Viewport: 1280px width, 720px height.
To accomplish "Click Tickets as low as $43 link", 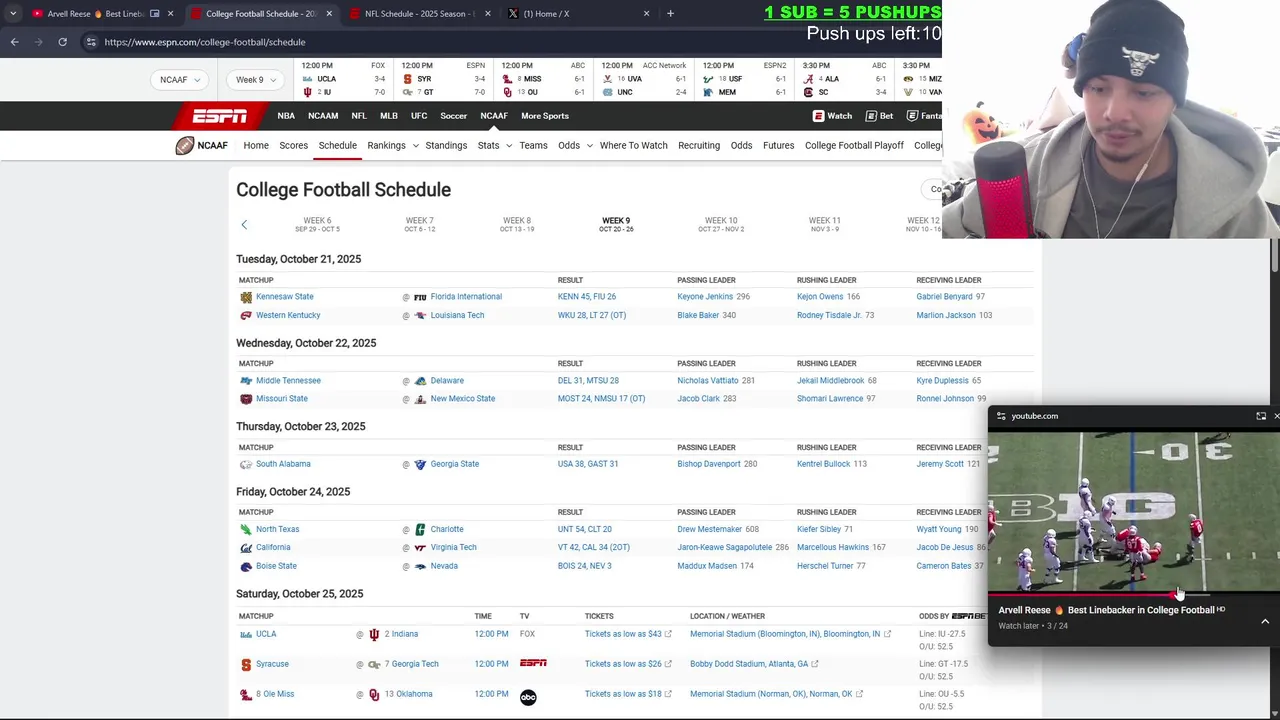I will 628,634.
